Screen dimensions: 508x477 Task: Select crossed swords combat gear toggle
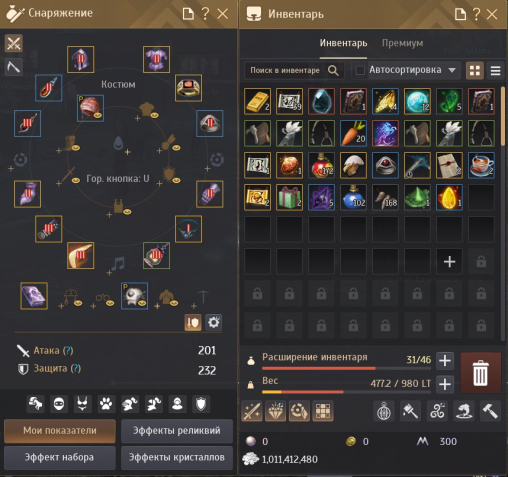point(14,43)
